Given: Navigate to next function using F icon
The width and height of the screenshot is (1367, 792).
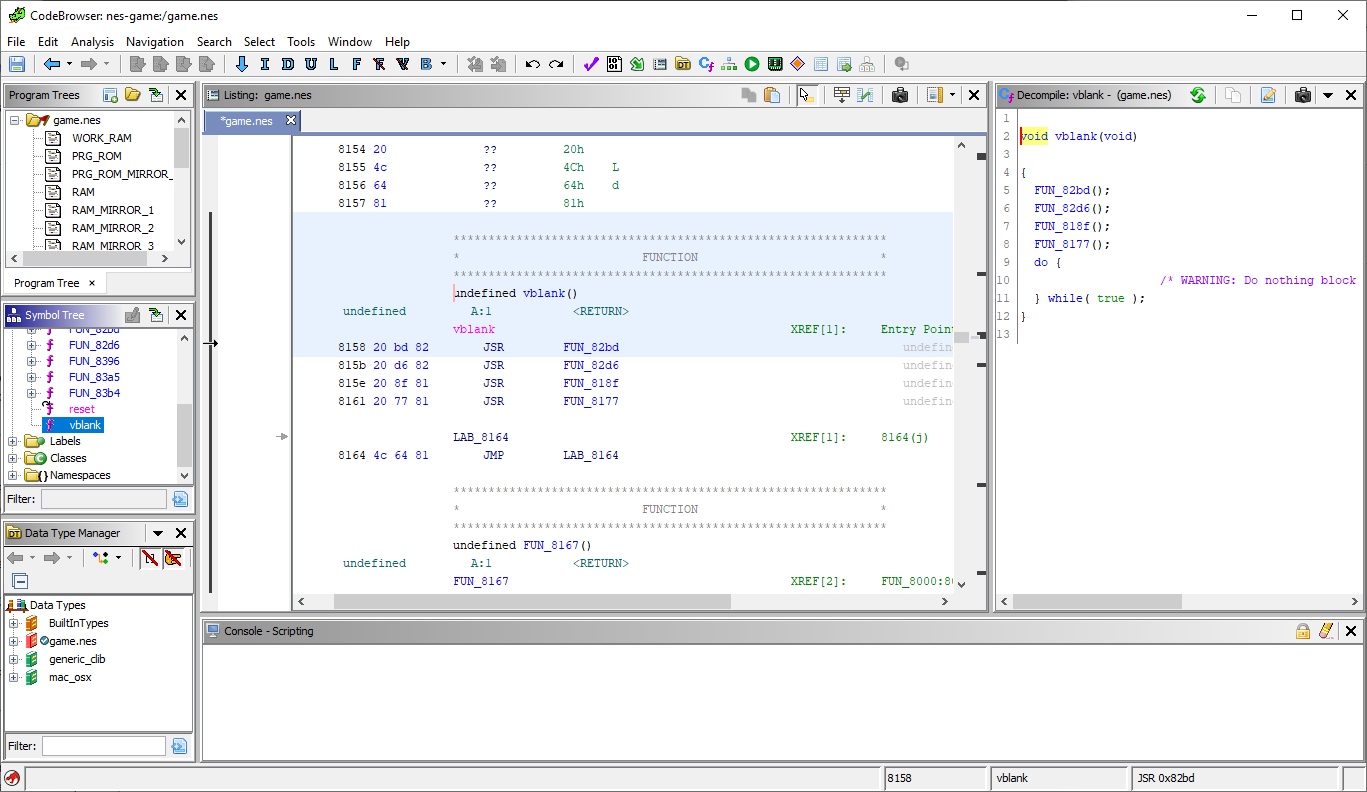Looking at the screenshot, I should click(356, 64).
